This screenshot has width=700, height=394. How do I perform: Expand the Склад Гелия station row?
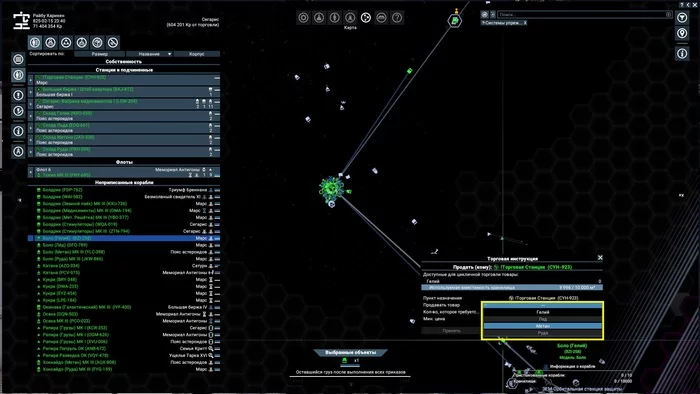[x=31, y=116]
